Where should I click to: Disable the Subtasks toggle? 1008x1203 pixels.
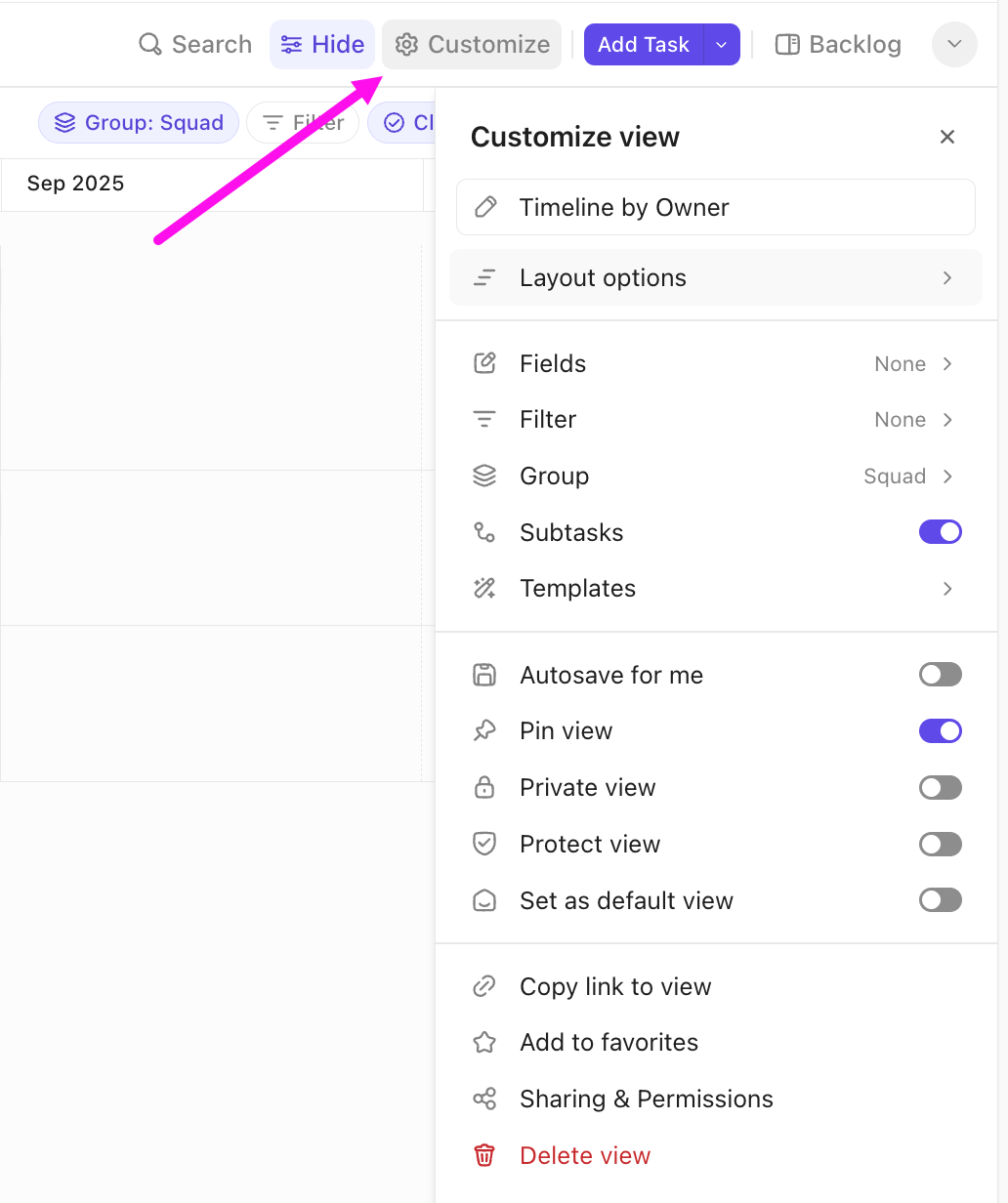pyautogui.click(x=940, y=532)
